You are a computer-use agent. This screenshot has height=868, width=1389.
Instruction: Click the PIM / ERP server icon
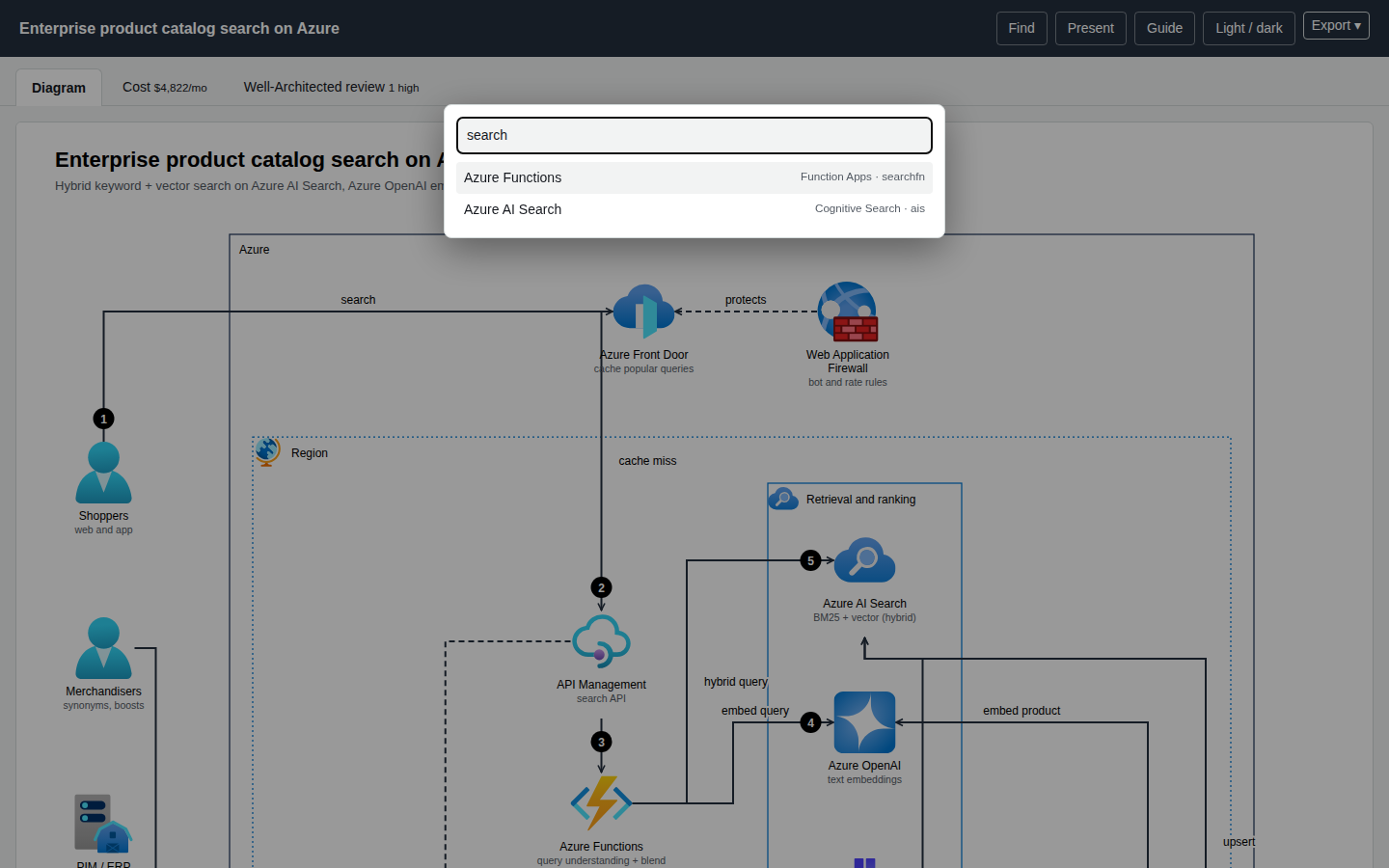click(x=103, y=824)
